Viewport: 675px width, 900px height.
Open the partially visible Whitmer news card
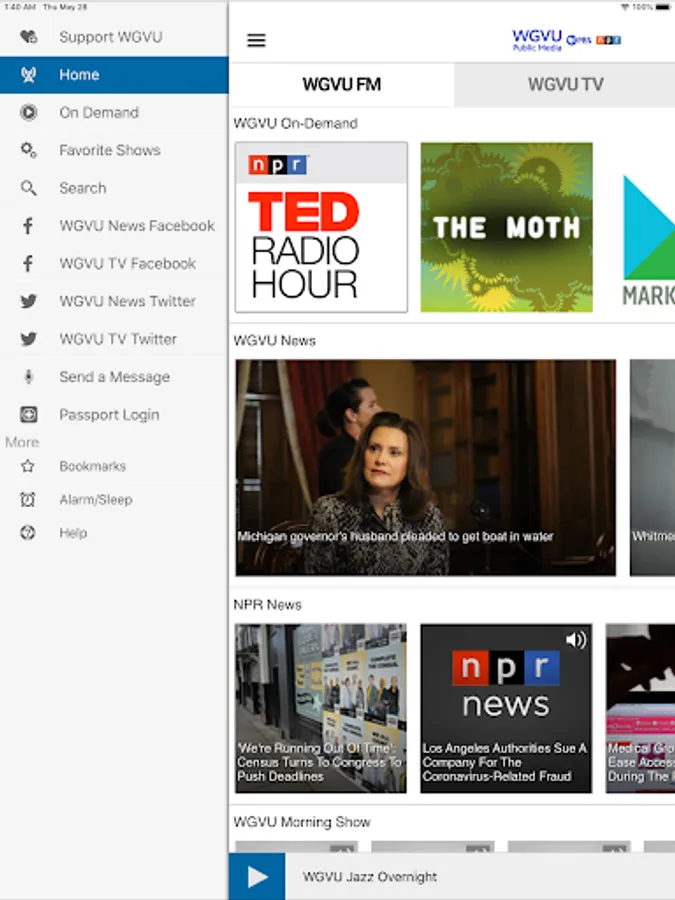[653, 467]
